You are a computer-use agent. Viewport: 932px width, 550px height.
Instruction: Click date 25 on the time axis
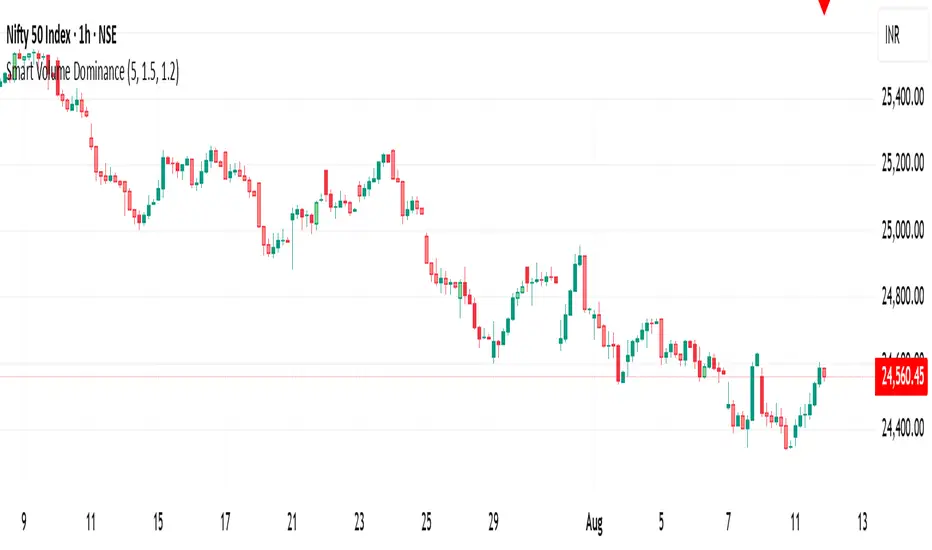click(x=428, y=521)
